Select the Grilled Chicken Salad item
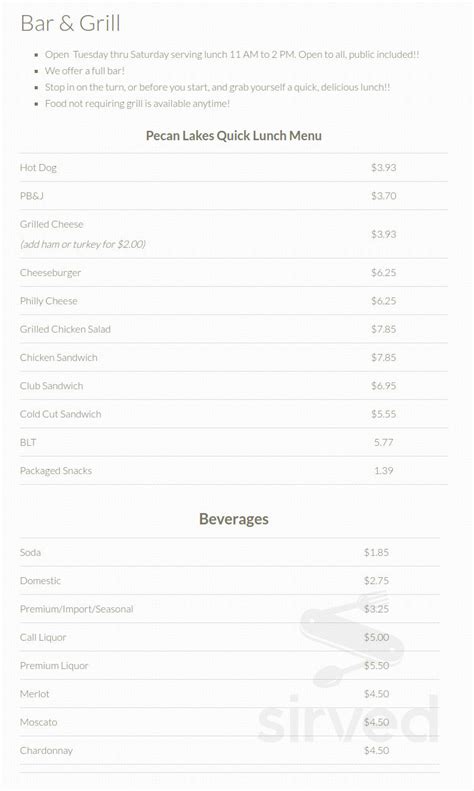This screenshot has height=791, width=474. [x=65, y=329]
